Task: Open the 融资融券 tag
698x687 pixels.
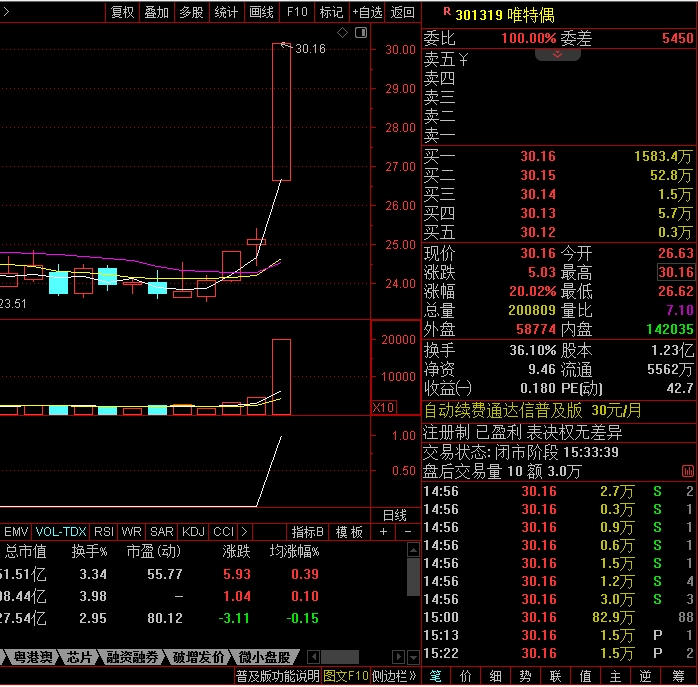Action: tap(132, 657)
